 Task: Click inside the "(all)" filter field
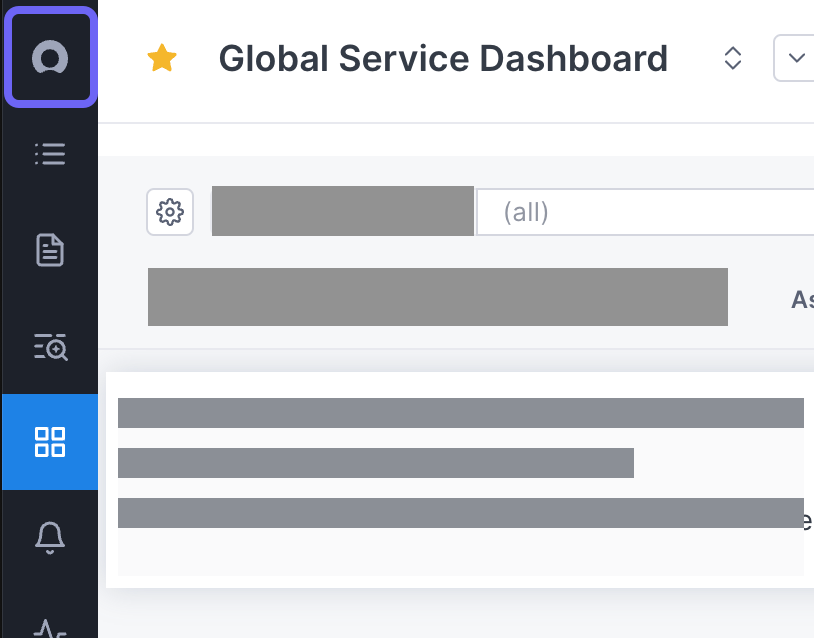pyautogui.click(x=600, y=211)
